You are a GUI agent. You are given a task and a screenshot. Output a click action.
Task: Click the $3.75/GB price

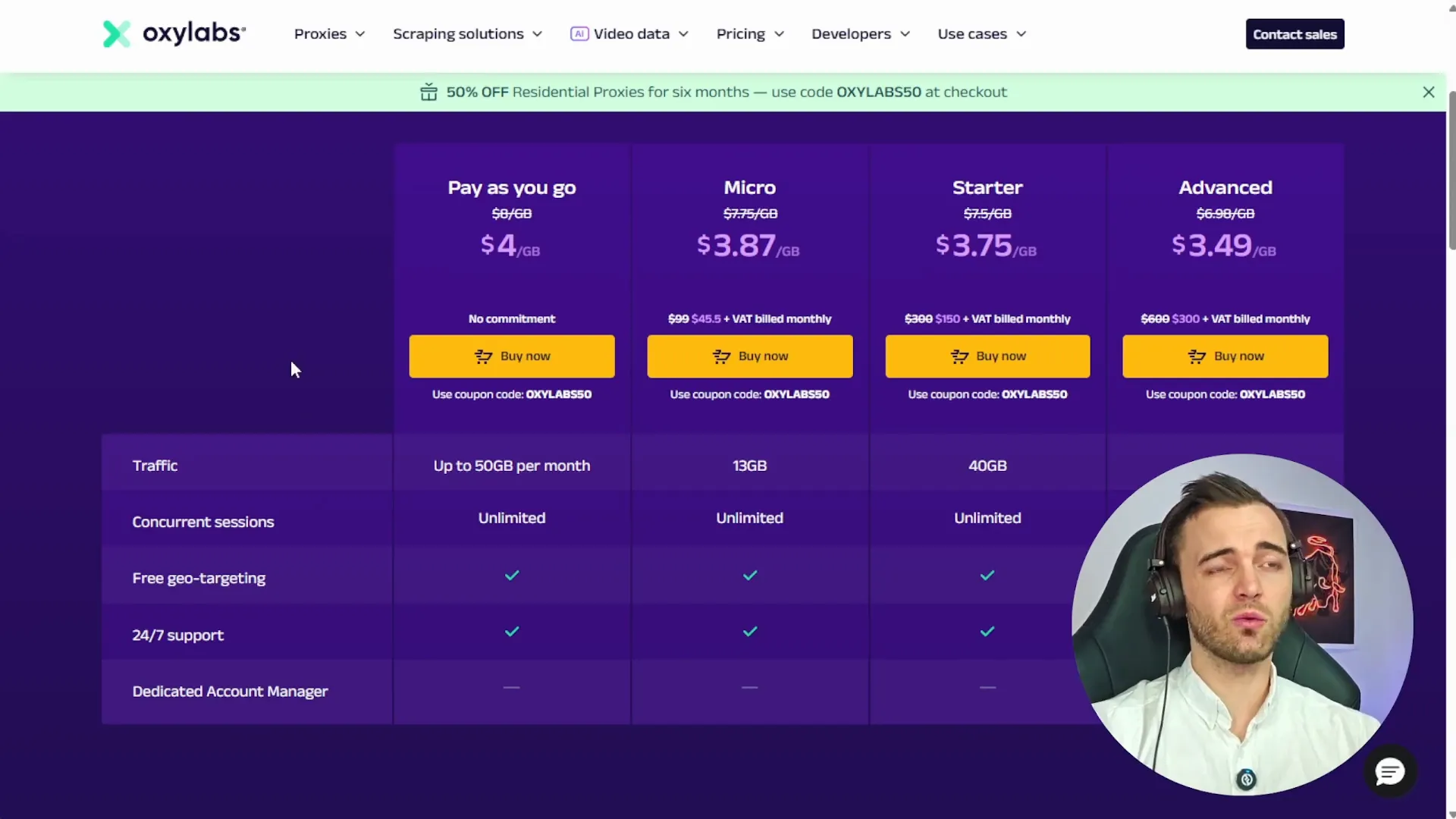pos(986,245)
